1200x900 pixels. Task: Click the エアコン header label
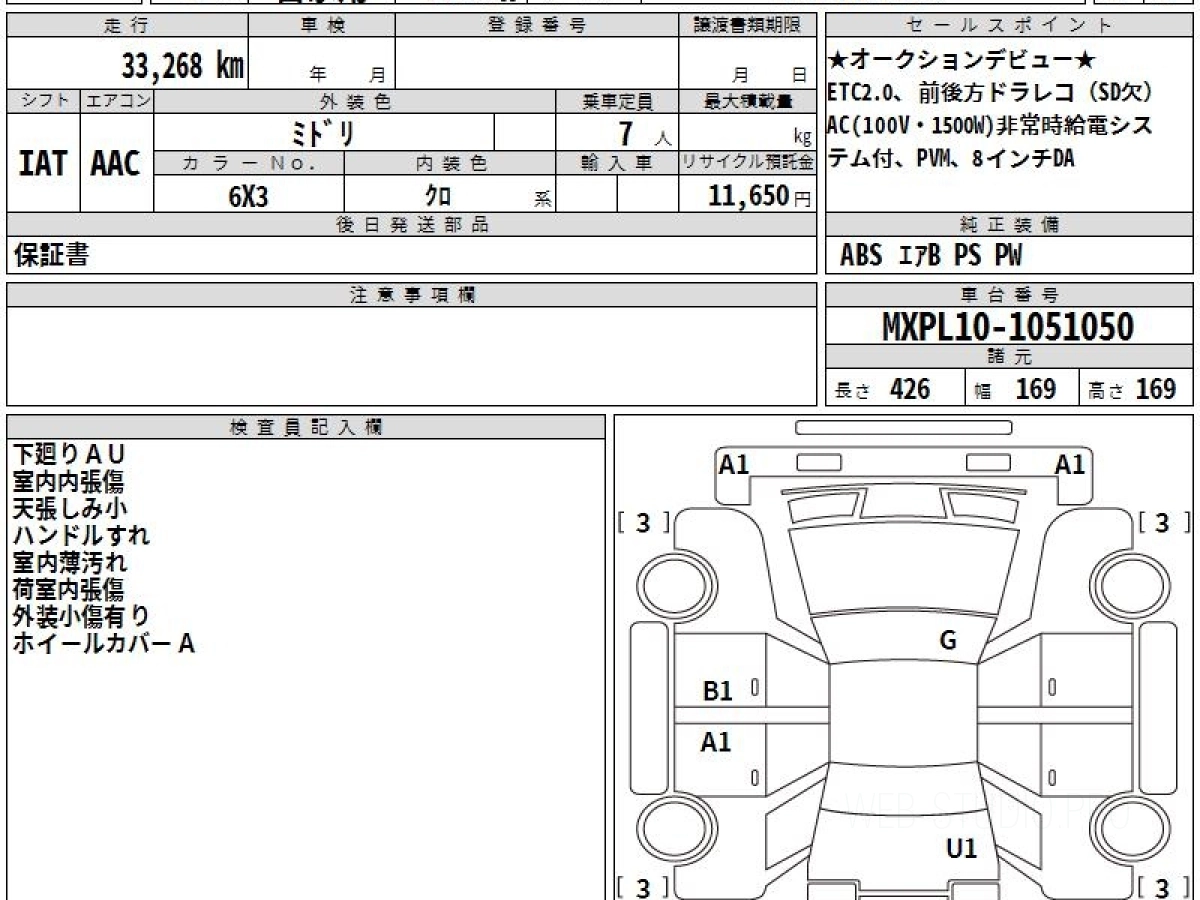[x=117, y=101]
